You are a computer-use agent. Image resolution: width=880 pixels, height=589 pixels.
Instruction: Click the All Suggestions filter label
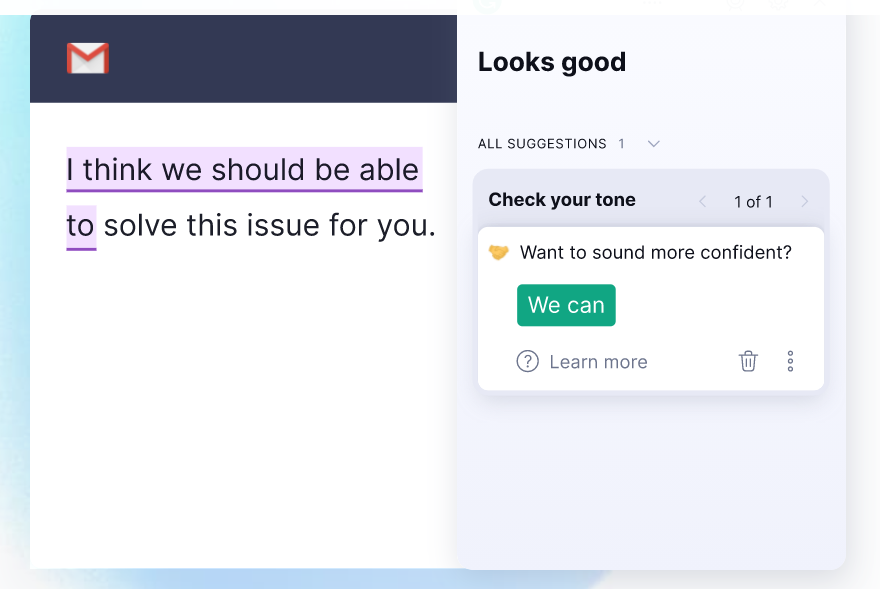point(542,144)
